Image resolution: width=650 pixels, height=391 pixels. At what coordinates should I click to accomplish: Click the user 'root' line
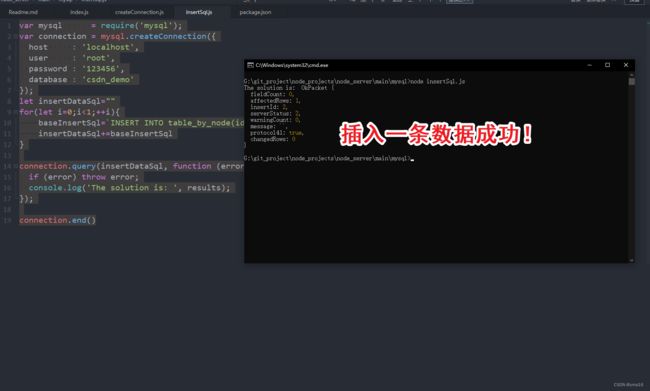click(x=71, y=58)
